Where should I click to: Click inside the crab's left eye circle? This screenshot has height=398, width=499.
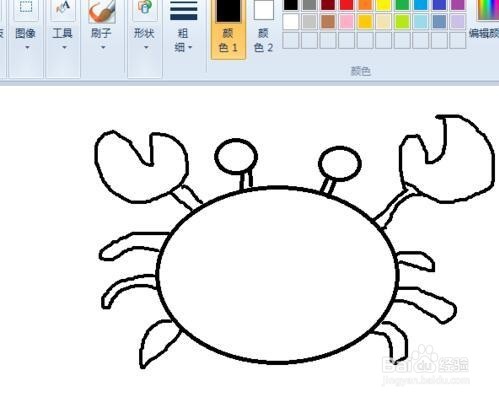[x=236, y=157]
